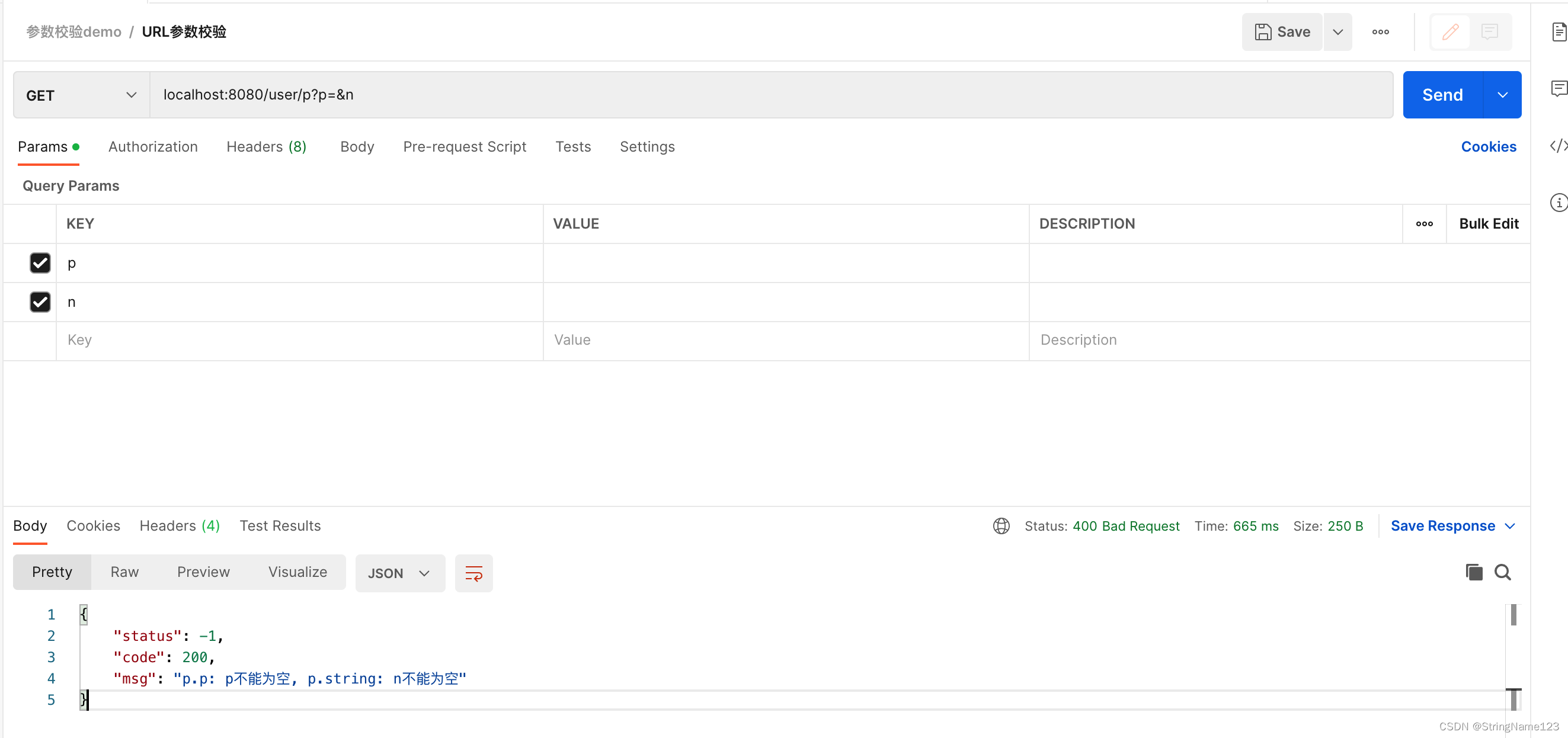Viewport: 1568px width, 738px height.
Task: Open the JSON response format dropdown
Action: coord(399,573)
